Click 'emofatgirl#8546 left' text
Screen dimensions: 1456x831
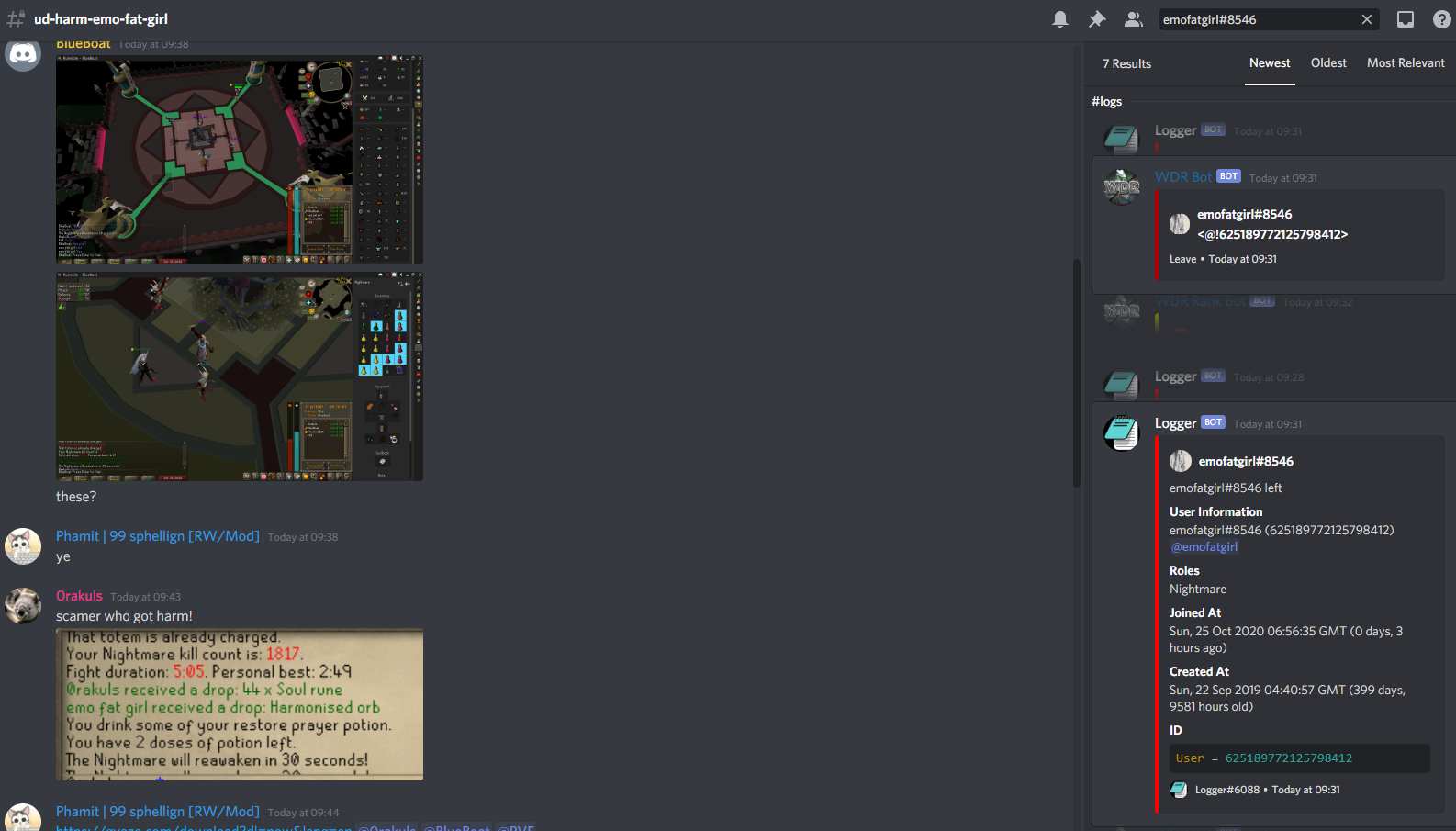[x=1226, y=488]
